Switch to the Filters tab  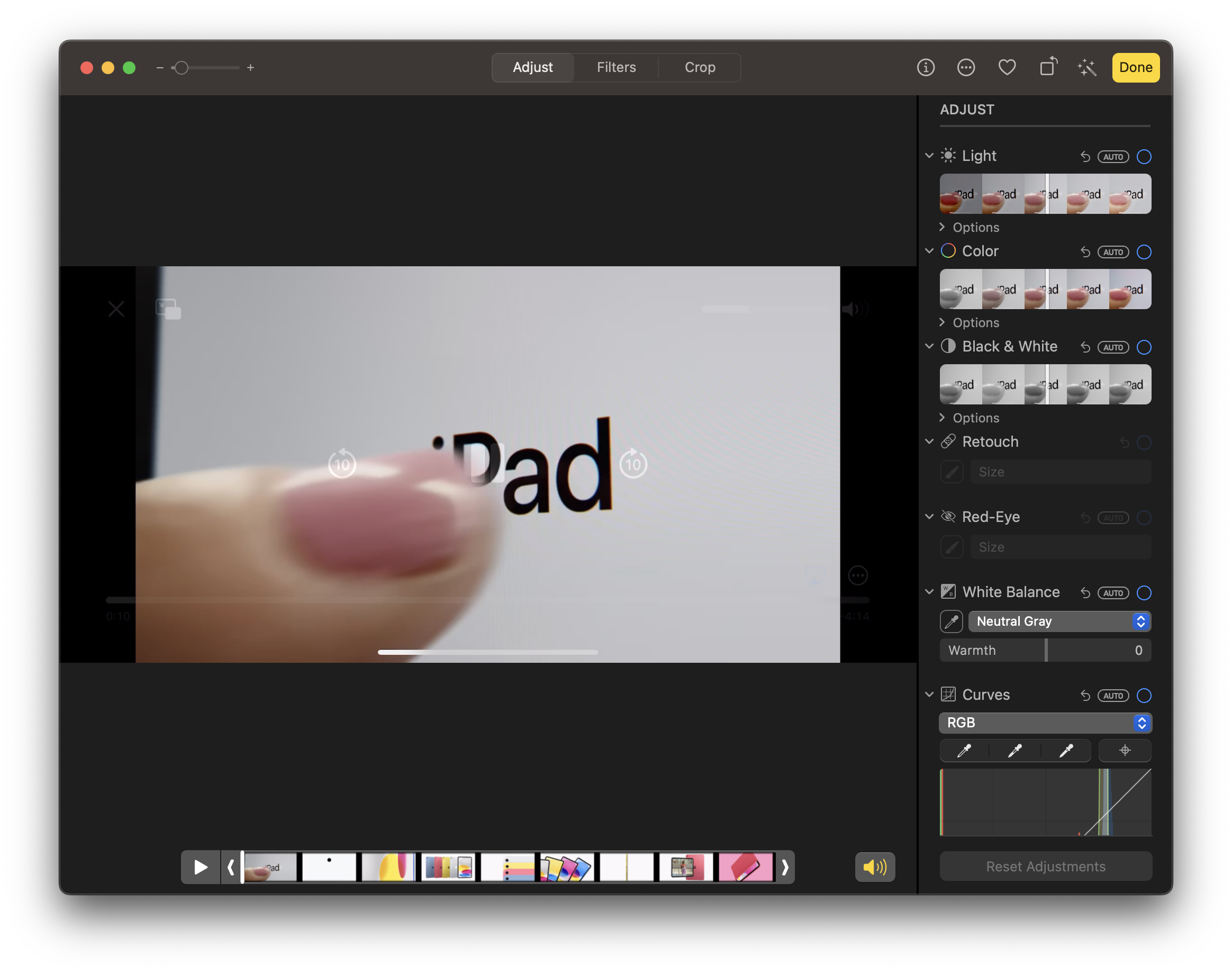coord(617,68)
